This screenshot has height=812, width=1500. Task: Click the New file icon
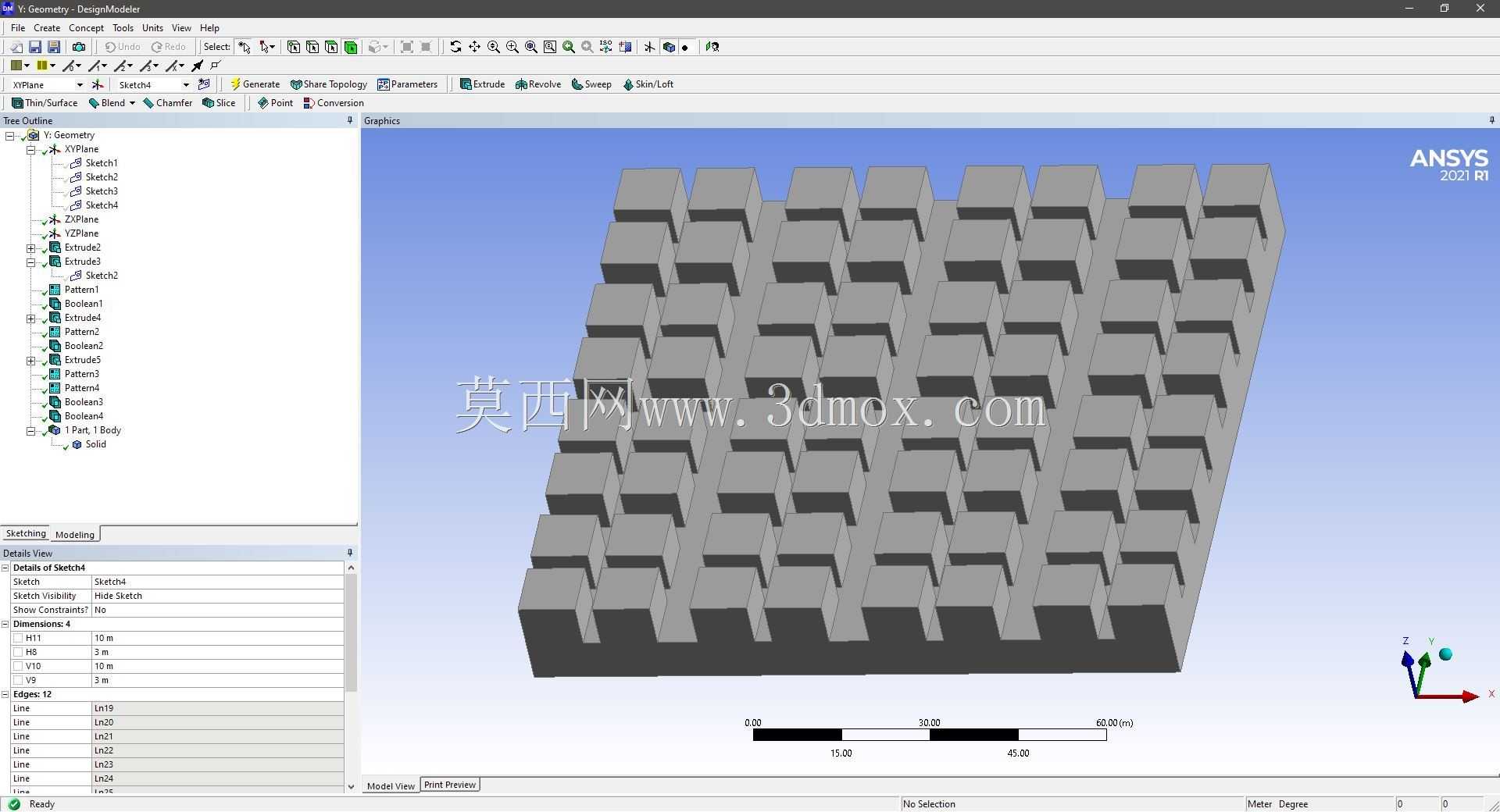click(16, 47)
